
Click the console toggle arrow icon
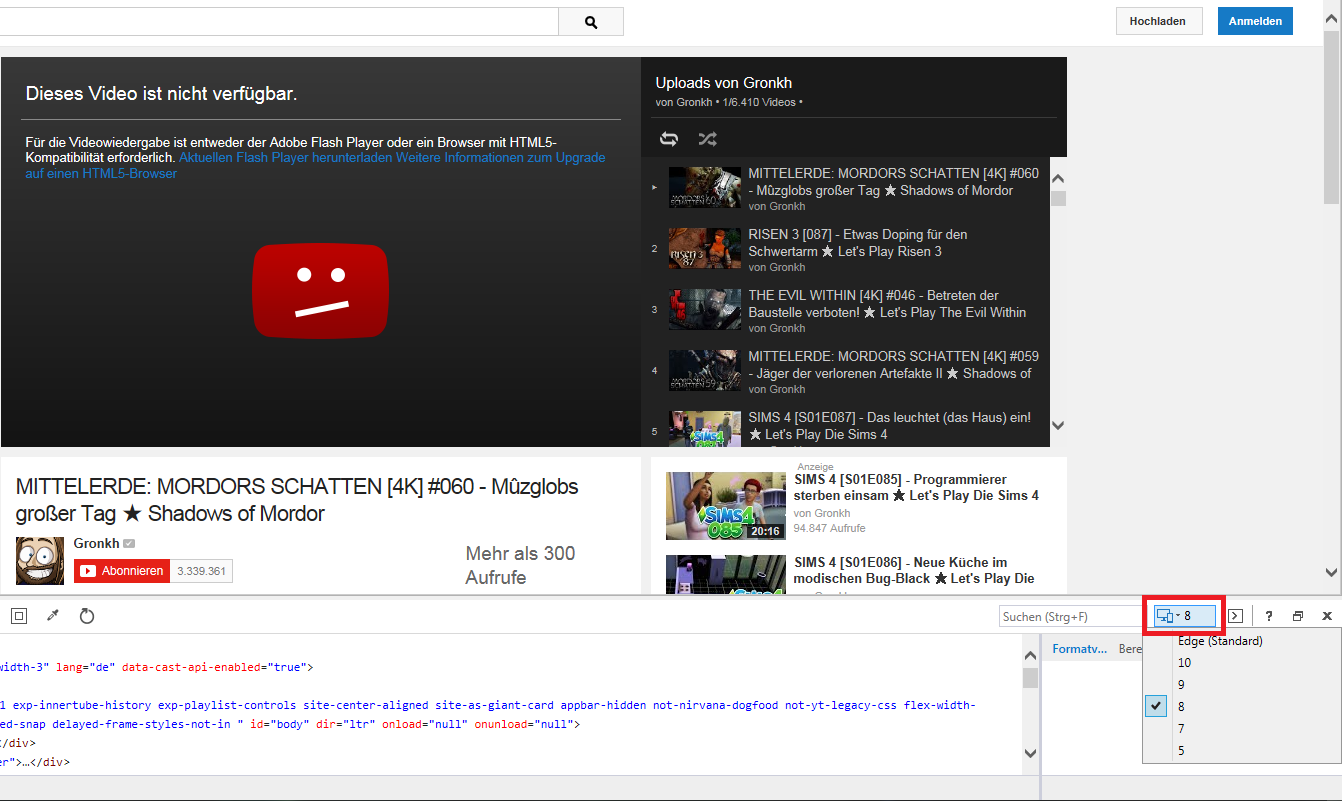(x=1236, y=616)
